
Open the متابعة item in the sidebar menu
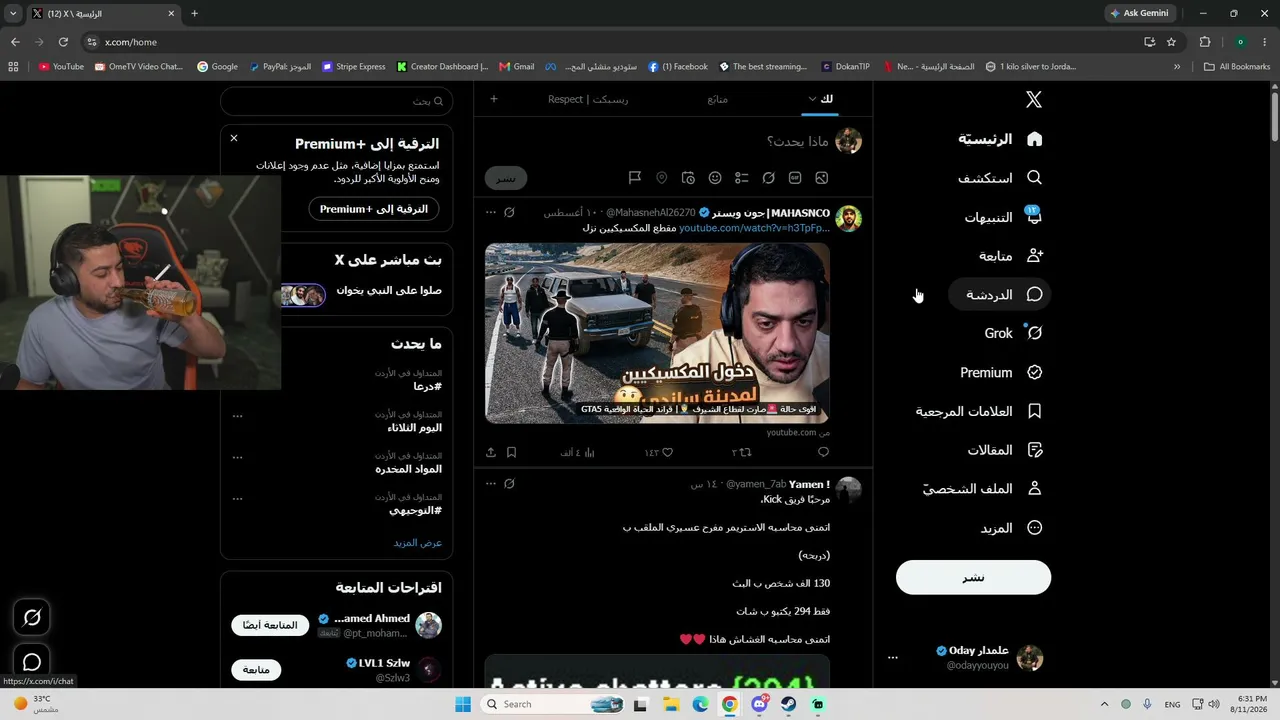pyautogui.click(x=1011, y=256)
